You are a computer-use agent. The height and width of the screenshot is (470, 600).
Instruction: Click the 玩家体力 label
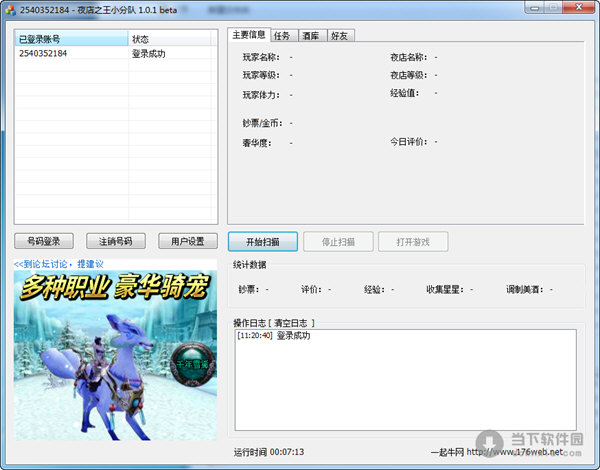[261, 95]
